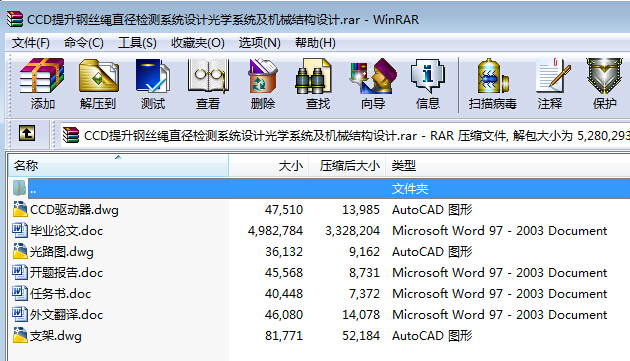
Task: Click the CCD驱动器.dwg file icon
Action: (x=20, y=209)
